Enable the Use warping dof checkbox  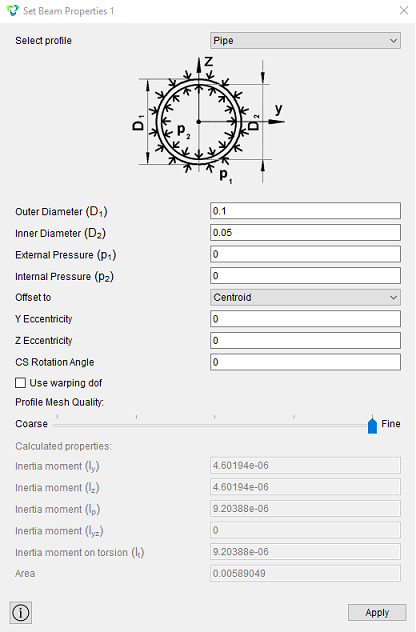(x=21, y=383)
